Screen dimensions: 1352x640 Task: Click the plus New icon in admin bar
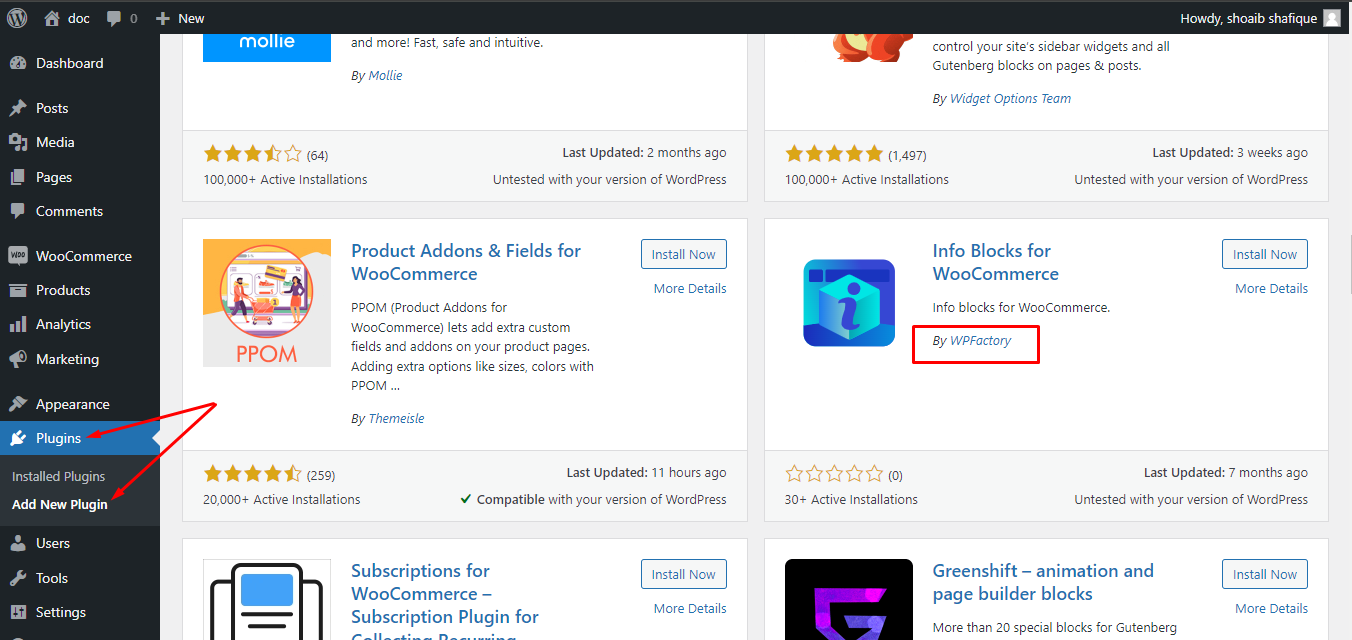pyautogui.click(x=164, y=18)
